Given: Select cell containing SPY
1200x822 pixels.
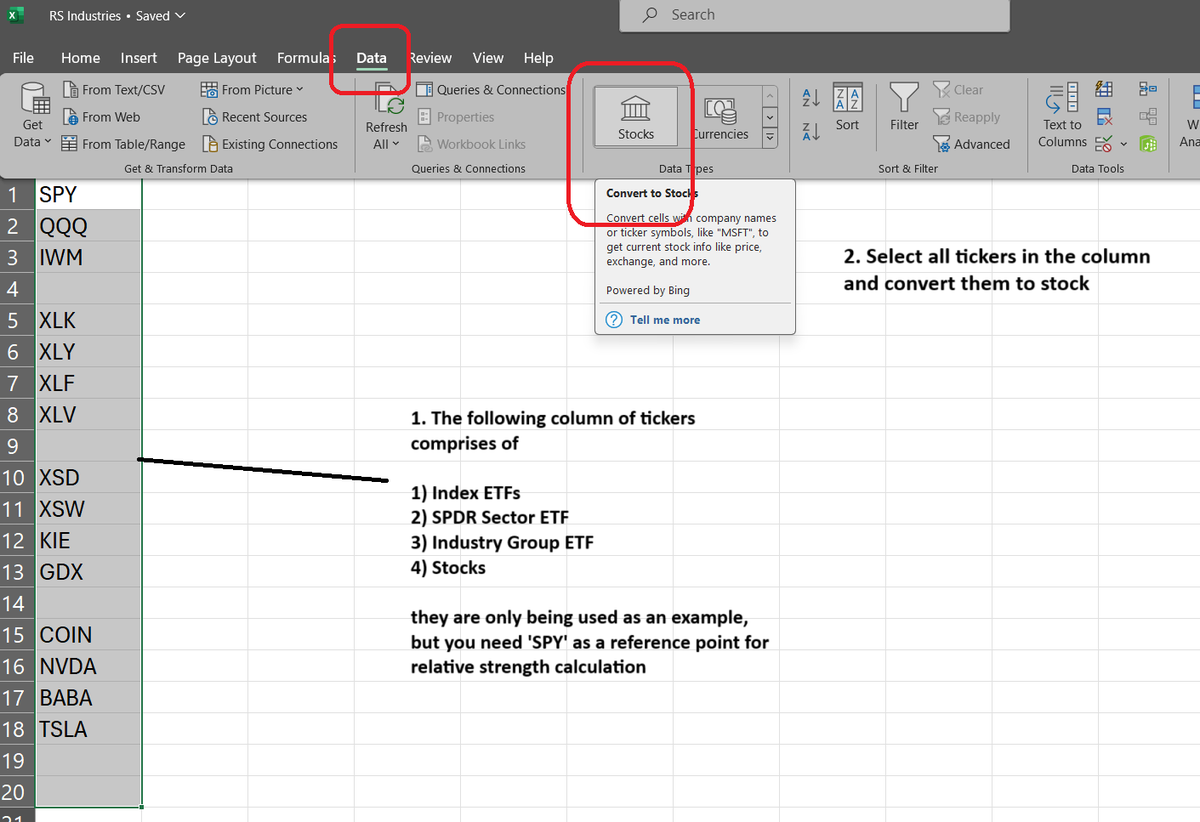Looking at the screenshot, I should (88, 194).
